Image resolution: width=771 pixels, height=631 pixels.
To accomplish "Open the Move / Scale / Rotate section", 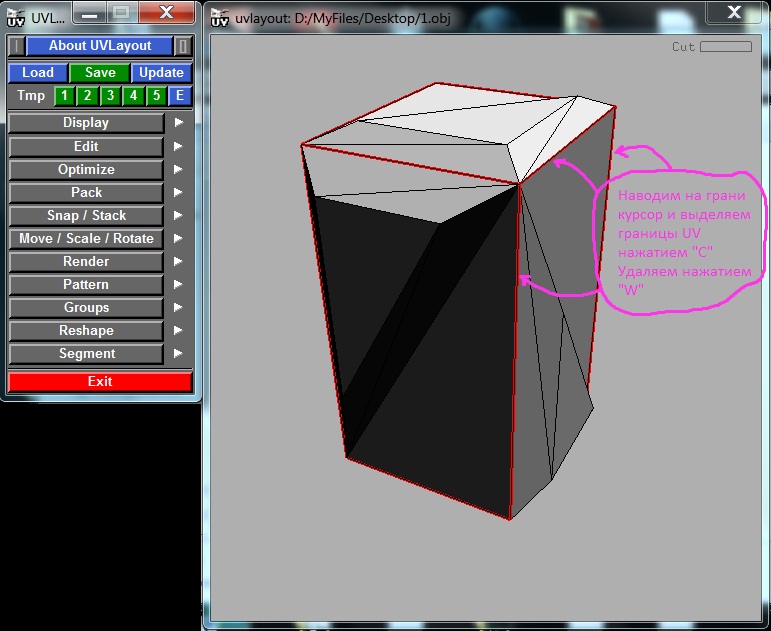I will pyautogui.click(x=86, y=239).
